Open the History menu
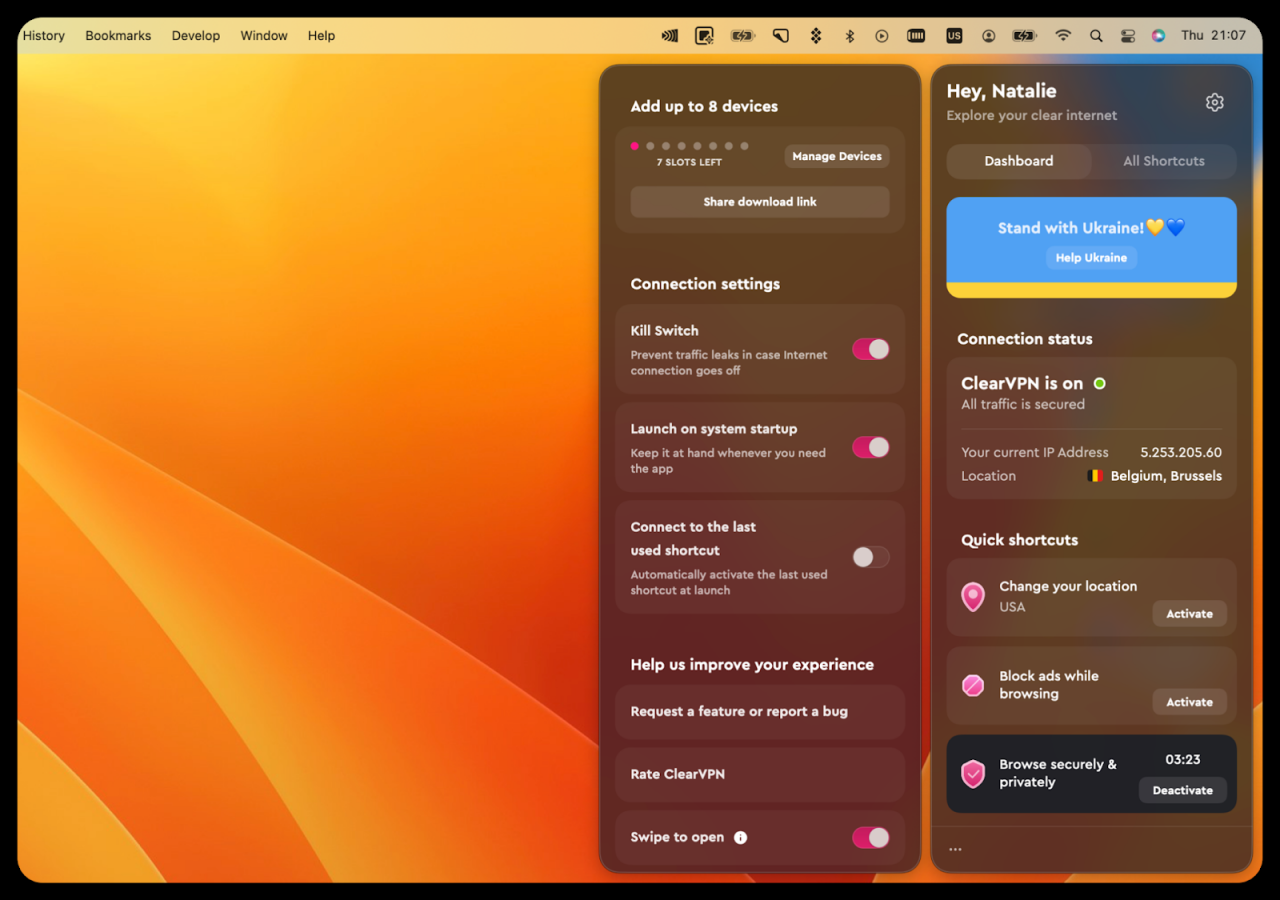Image resolution: width=1280 pixels, height=900 pixels. pos(44,35)
